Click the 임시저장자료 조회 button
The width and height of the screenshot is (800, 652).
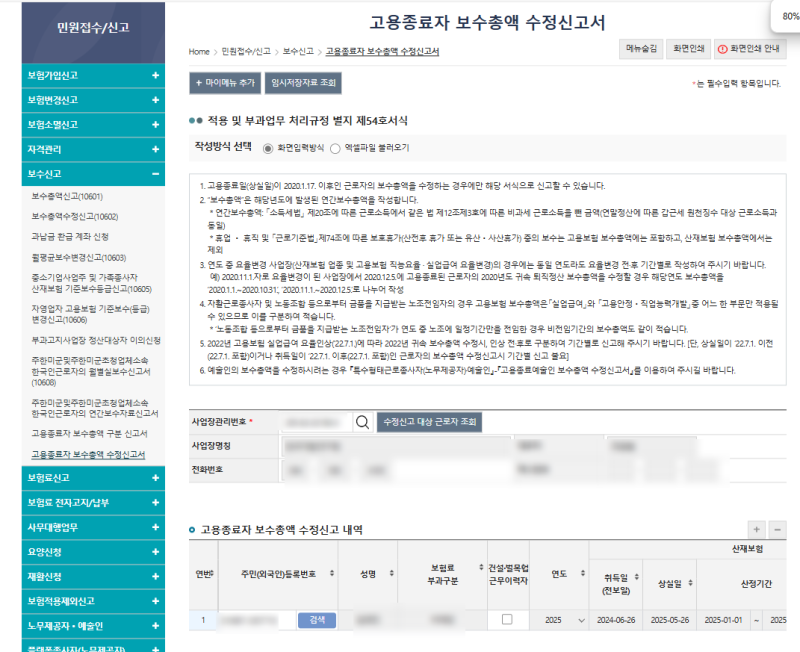(x=304, y=83)
